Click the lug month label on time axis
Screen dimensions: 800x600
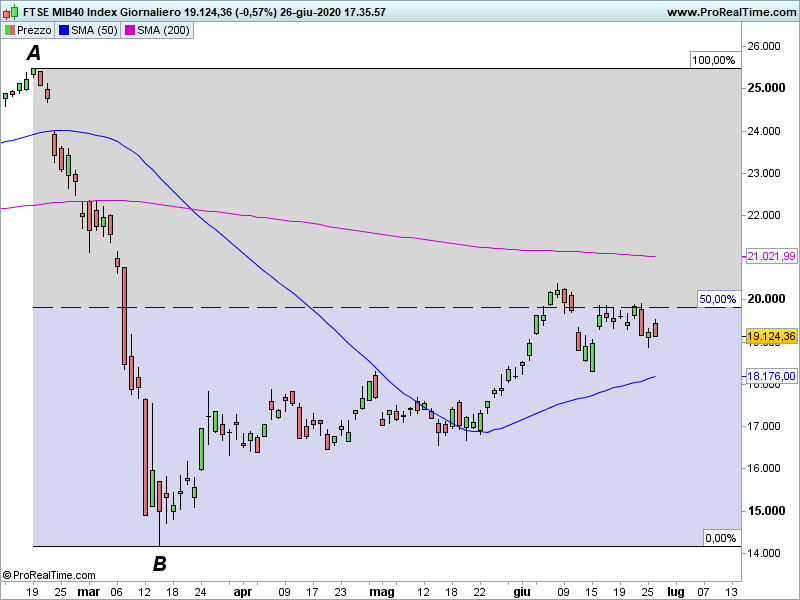[x=676, y=592]
